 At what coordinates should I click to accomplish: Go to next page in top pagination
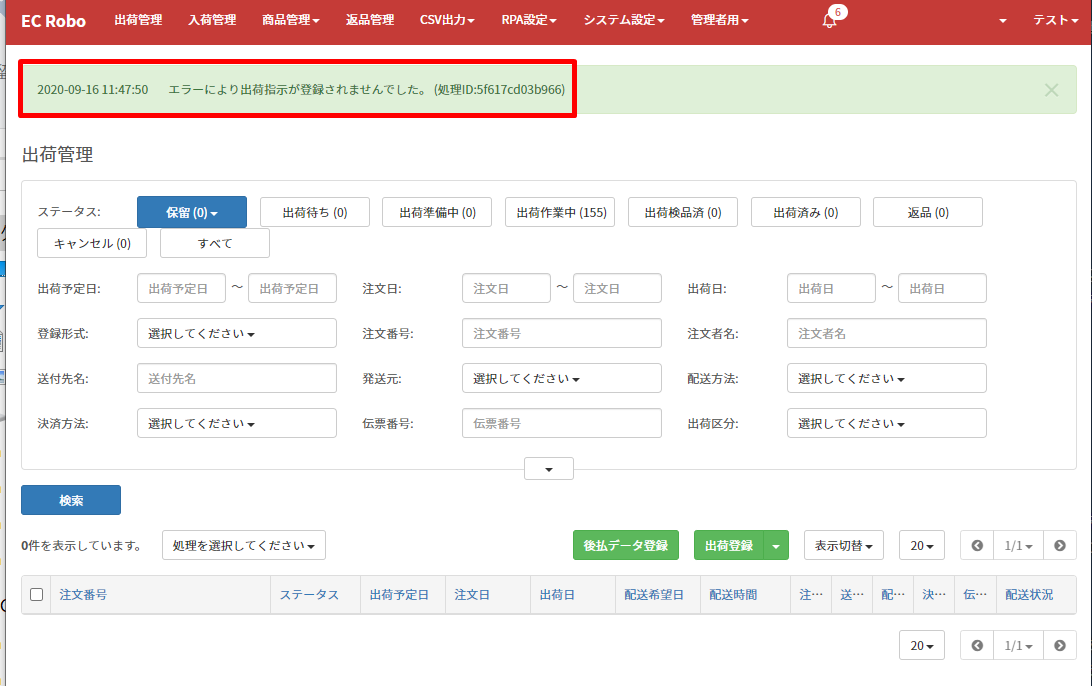coord(1059,545)
